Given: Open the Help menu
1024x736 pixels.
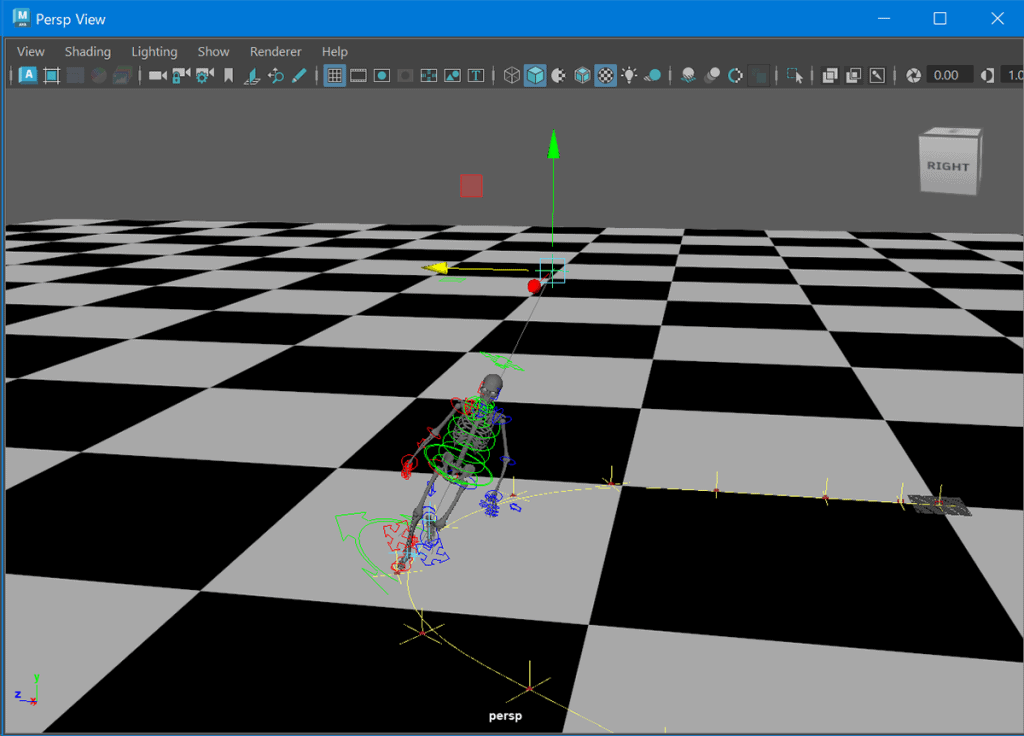Looking at the screenshot, I should click(x=334, y=52).
